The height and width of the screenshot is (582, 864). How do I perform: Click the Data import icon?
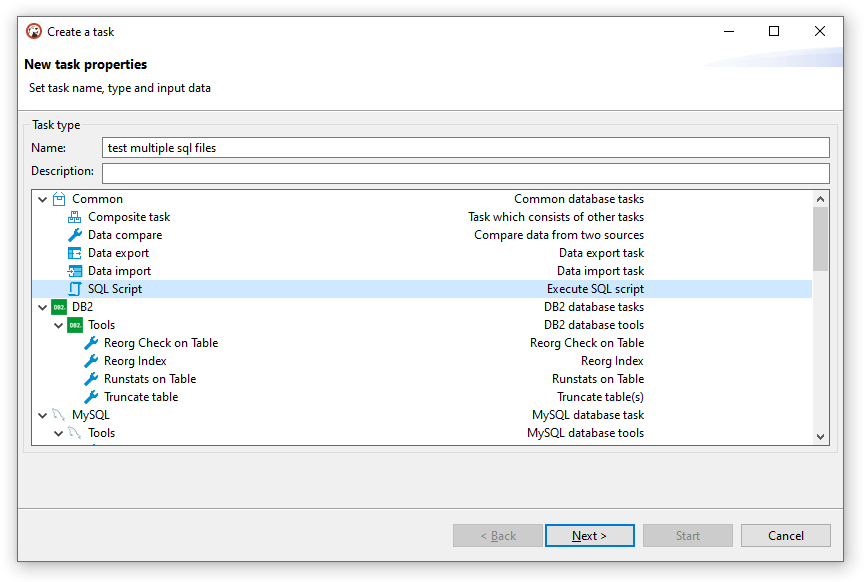point(75,270)
